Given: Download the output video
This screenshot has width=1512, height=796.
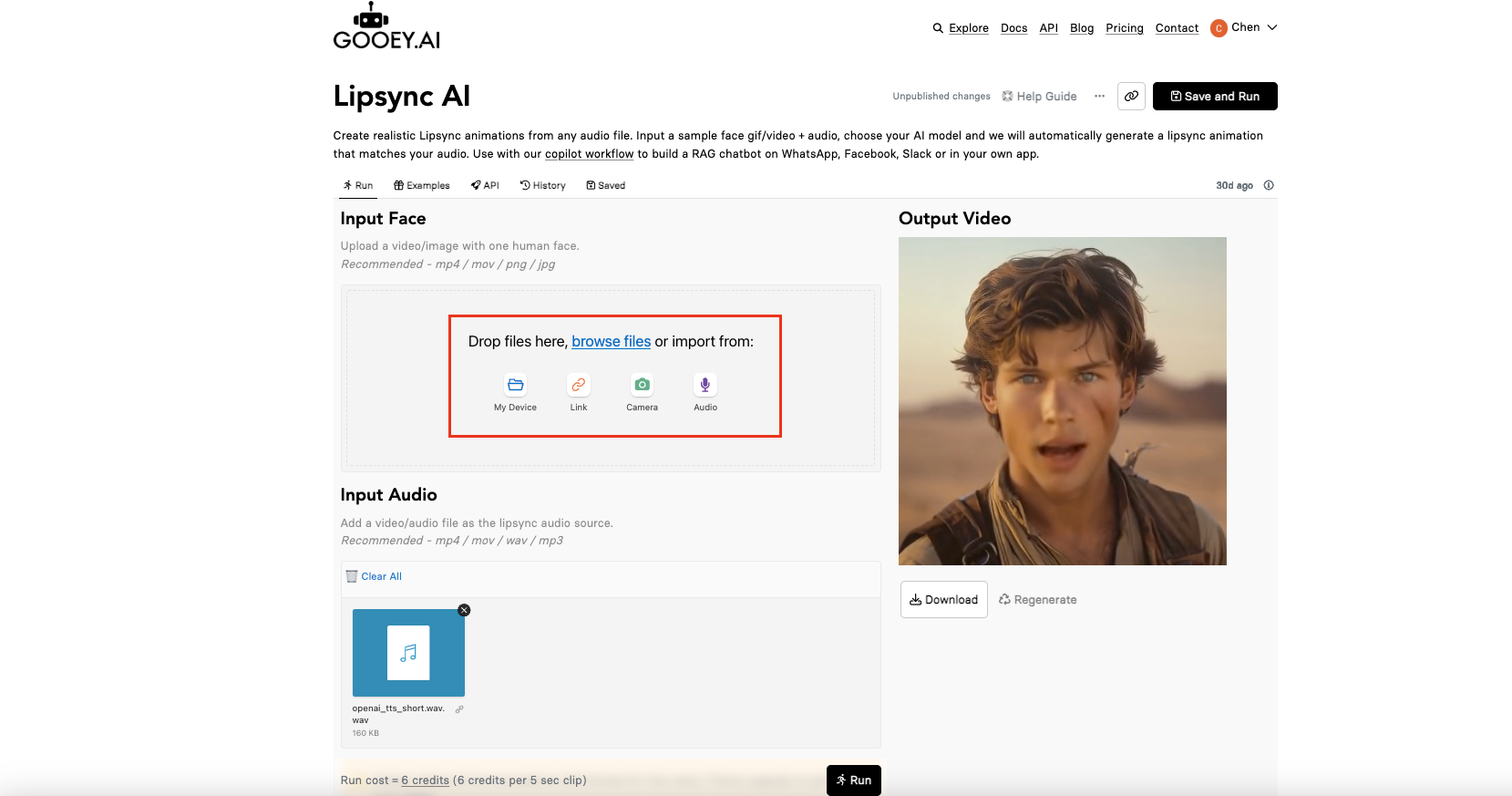Looking at the screenshot, I should pos(943,599).
